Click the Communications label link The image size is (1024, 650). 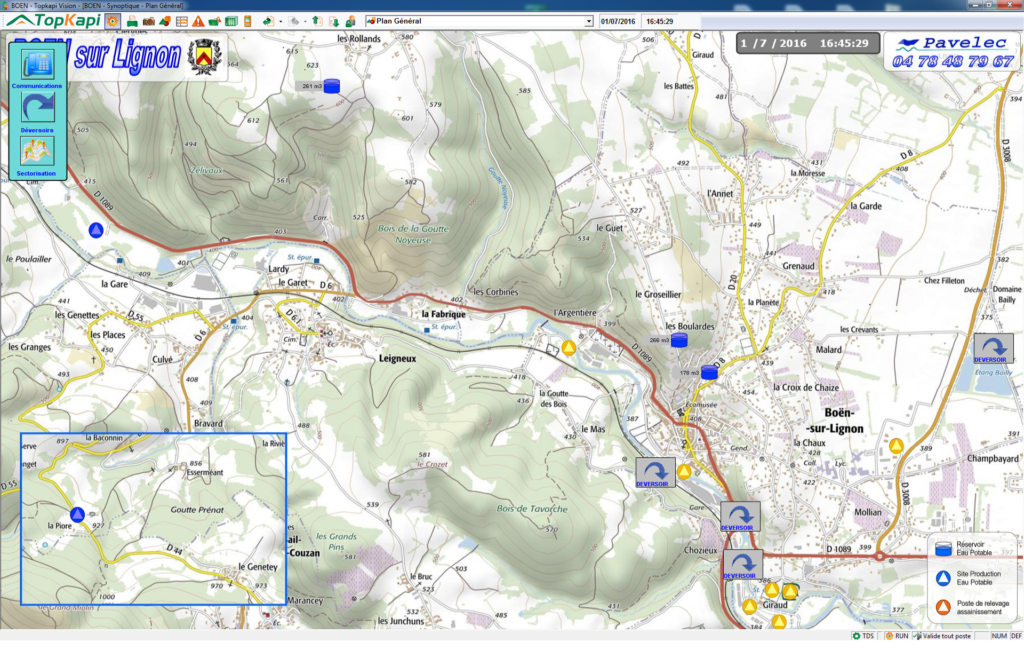pyautogui.click(x=37, y=86)
